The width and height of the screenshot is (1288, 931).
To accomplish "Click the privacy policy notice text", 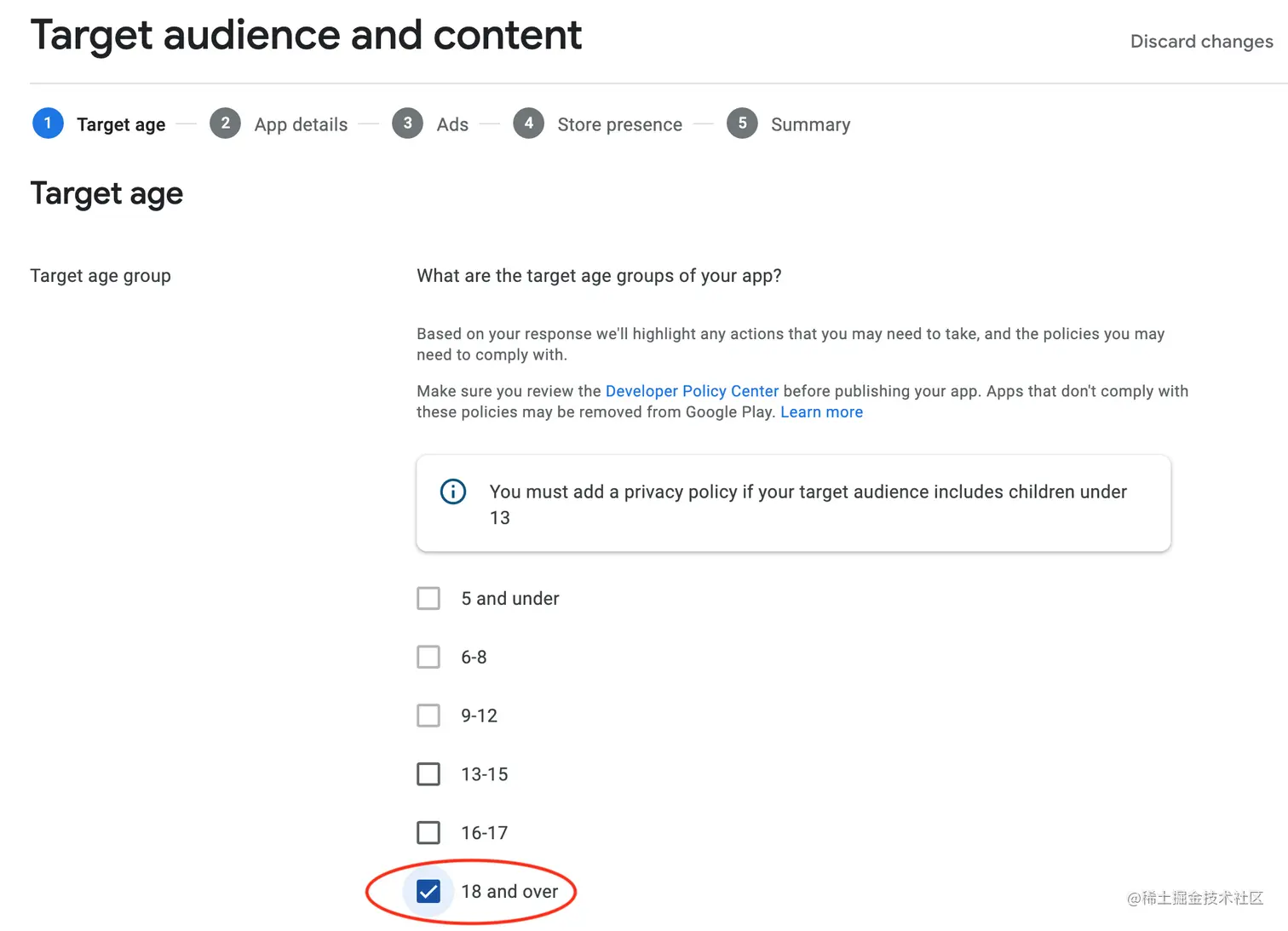I will tap(808, 504).
